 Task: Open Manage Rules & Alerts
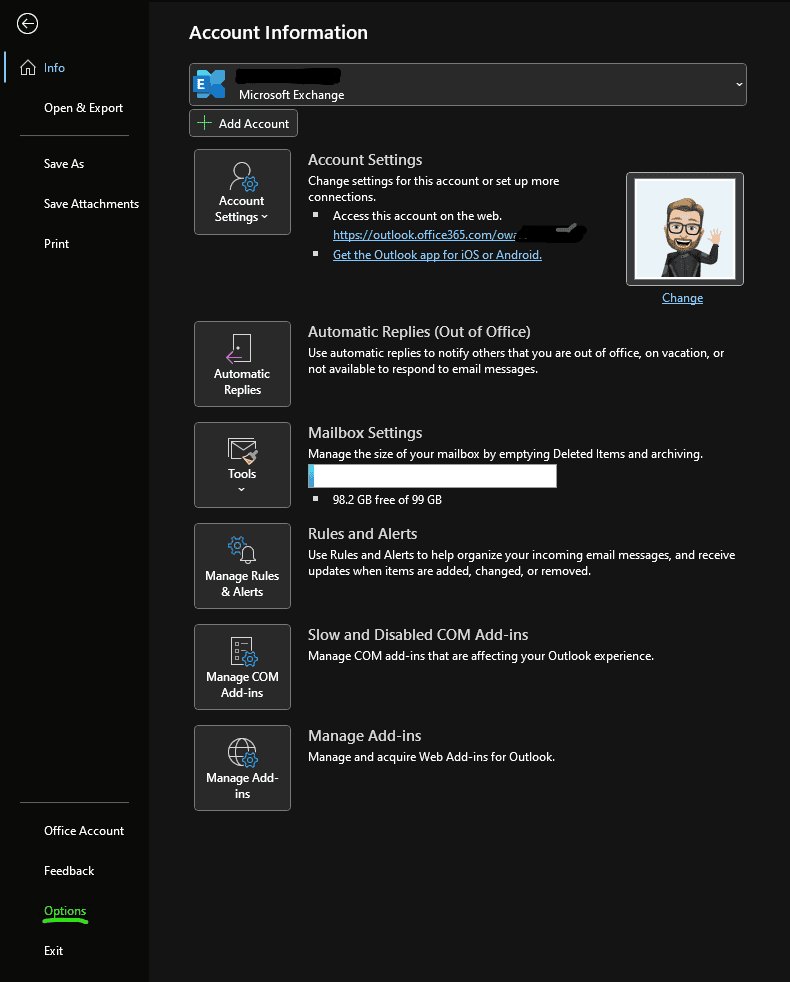242,566
